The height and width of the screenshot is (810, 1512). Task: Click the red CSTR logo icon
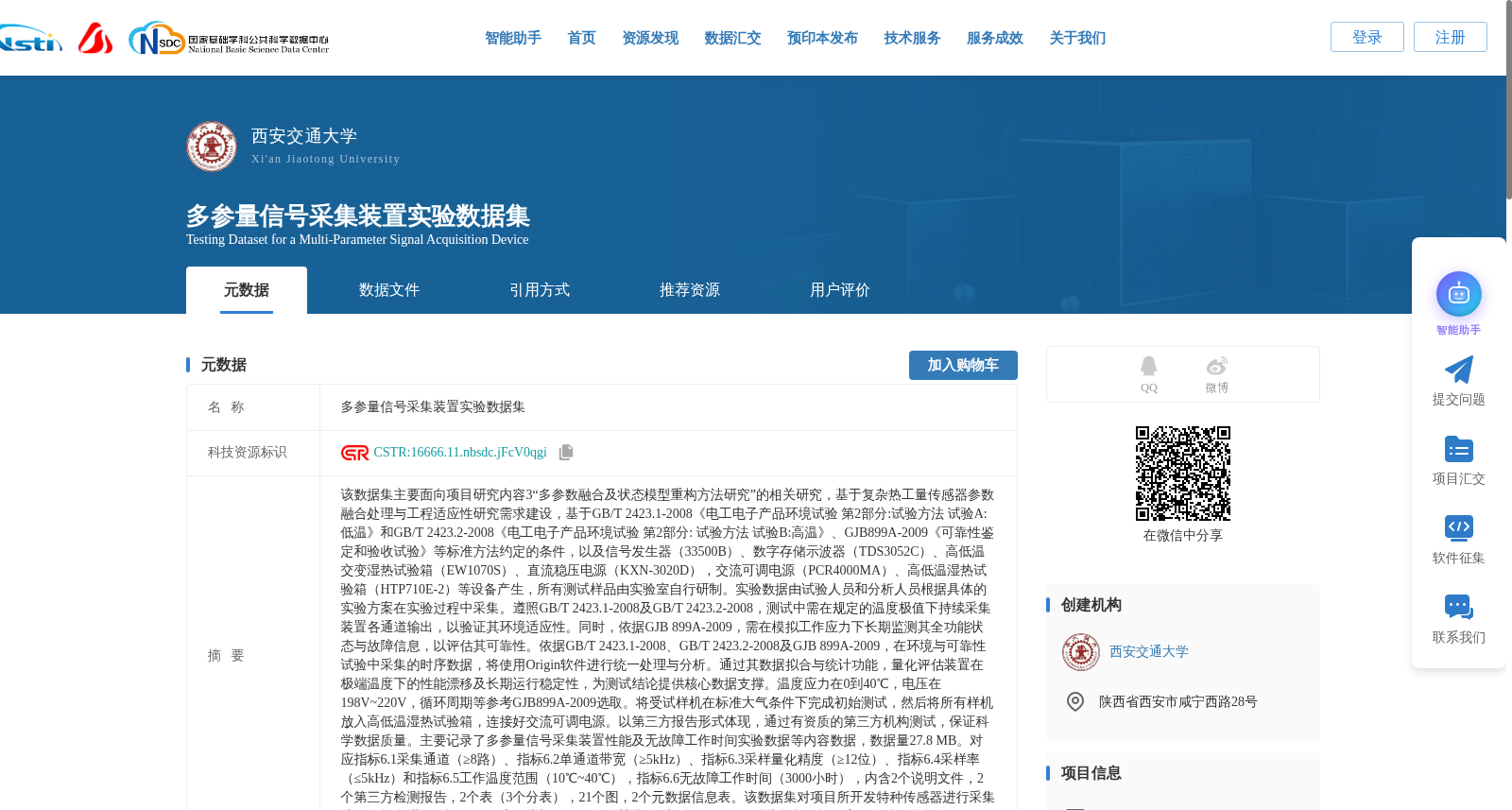point(354,453)
